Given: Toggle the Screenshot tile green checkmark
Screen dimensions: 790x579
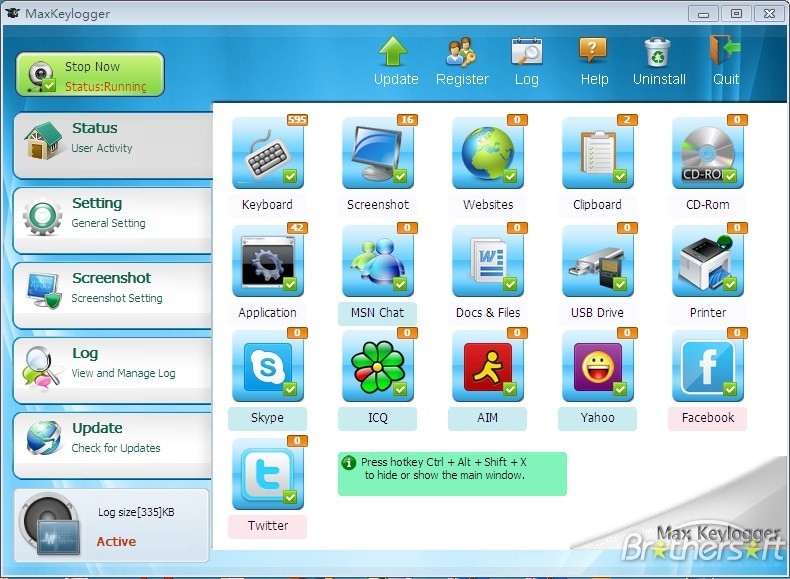Looking at the screenshot, I should click(x=400, y=176).
